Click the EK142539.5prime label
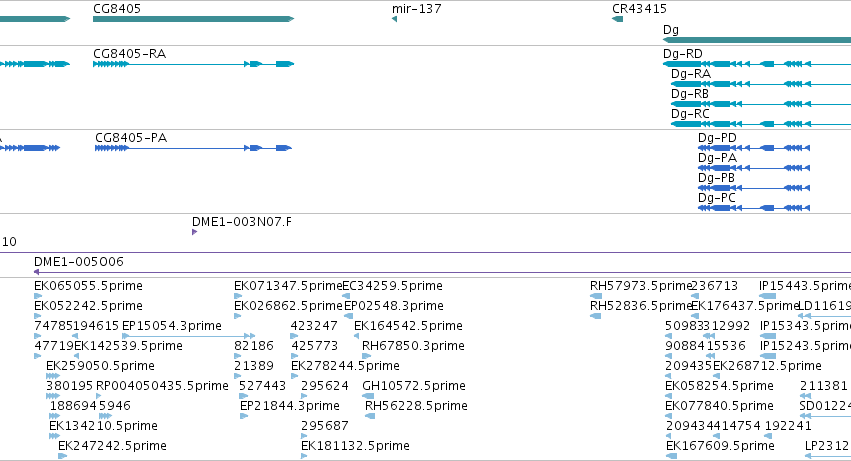This screenshot has height=461, width=851. pos(129,346)
